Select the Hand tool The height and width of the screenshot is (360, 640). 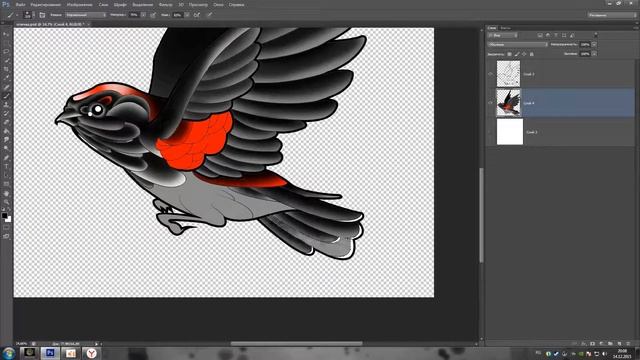click(x=6, y=193)
